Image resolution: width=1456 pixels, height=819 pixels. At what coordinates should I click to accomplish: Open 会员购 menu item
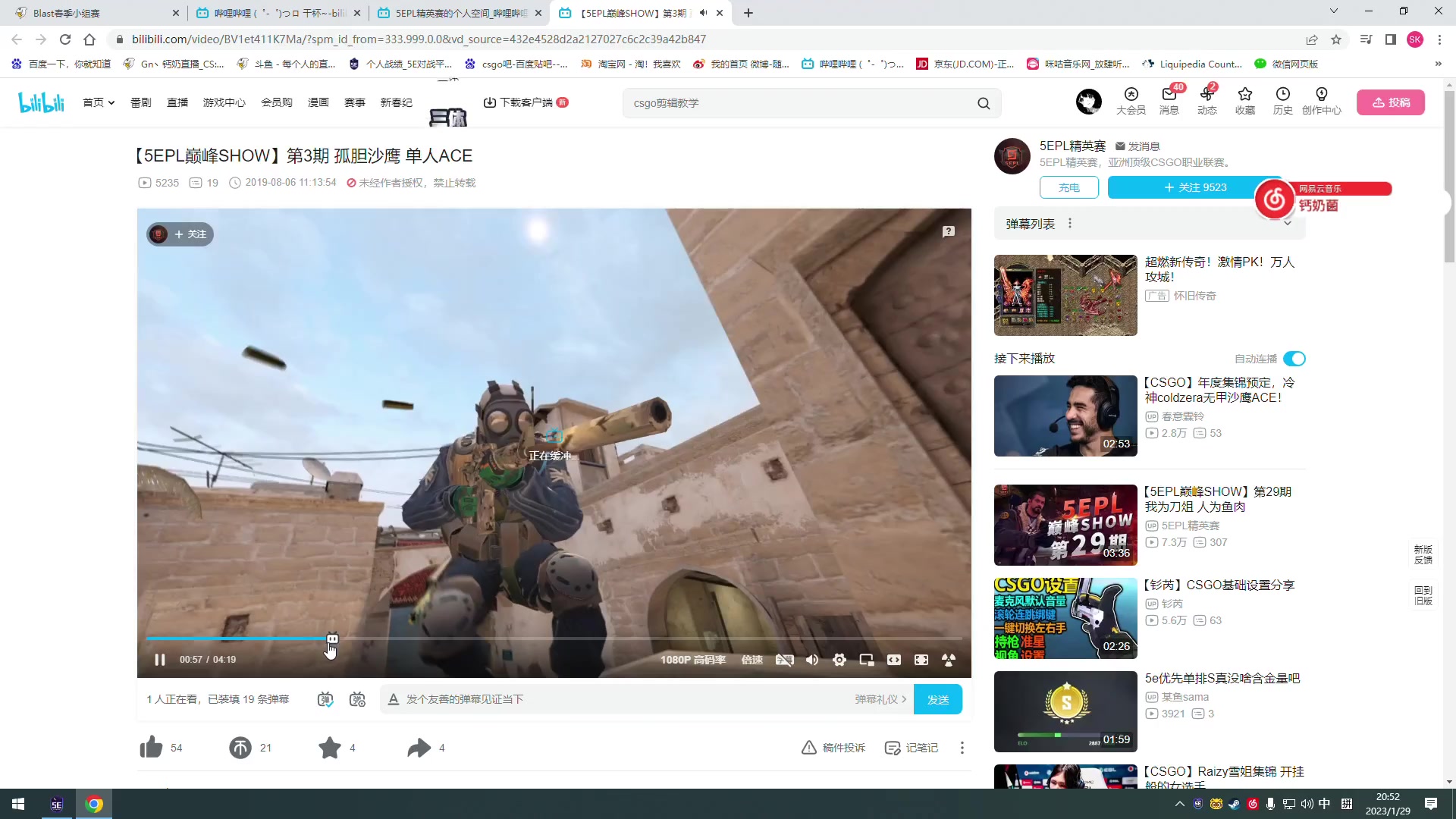(277, 102)
